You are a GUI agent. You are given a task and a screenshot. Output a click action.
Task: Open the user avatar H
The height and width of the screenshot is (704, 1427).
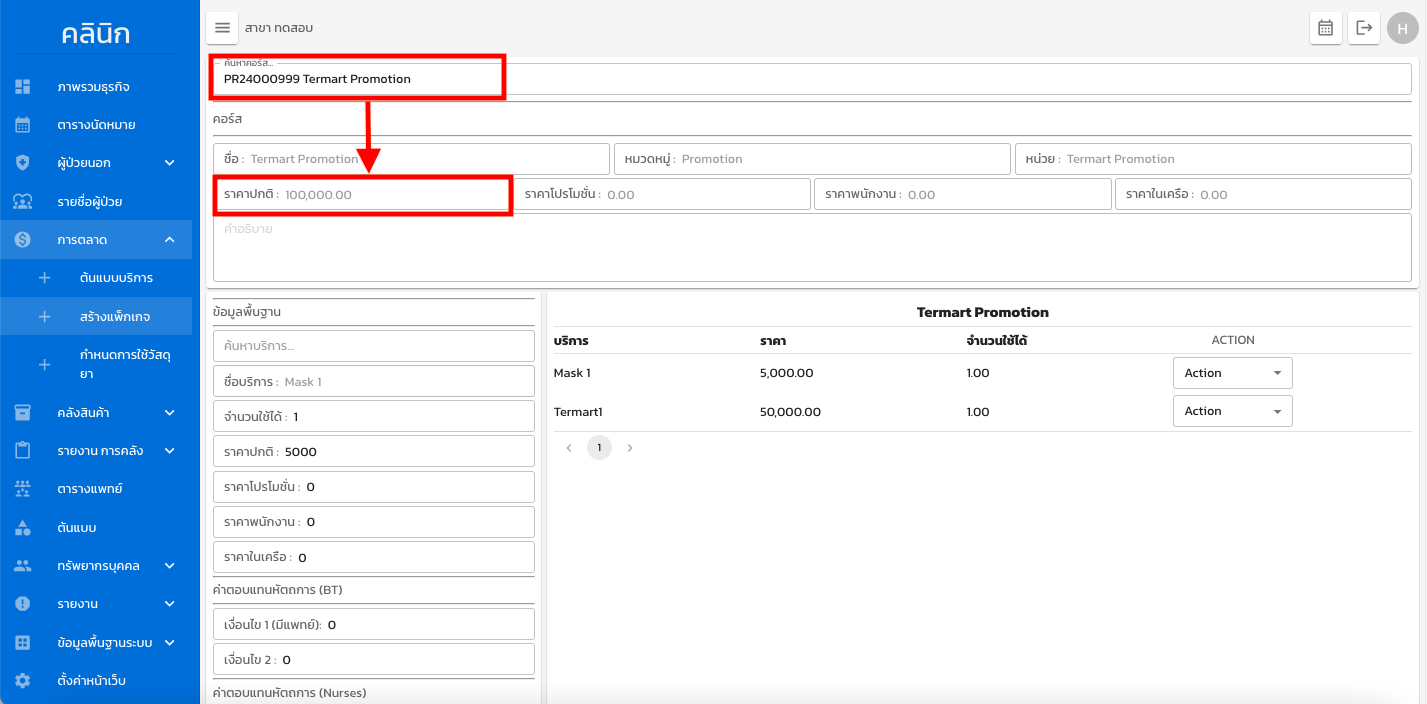click(1402, 28)
